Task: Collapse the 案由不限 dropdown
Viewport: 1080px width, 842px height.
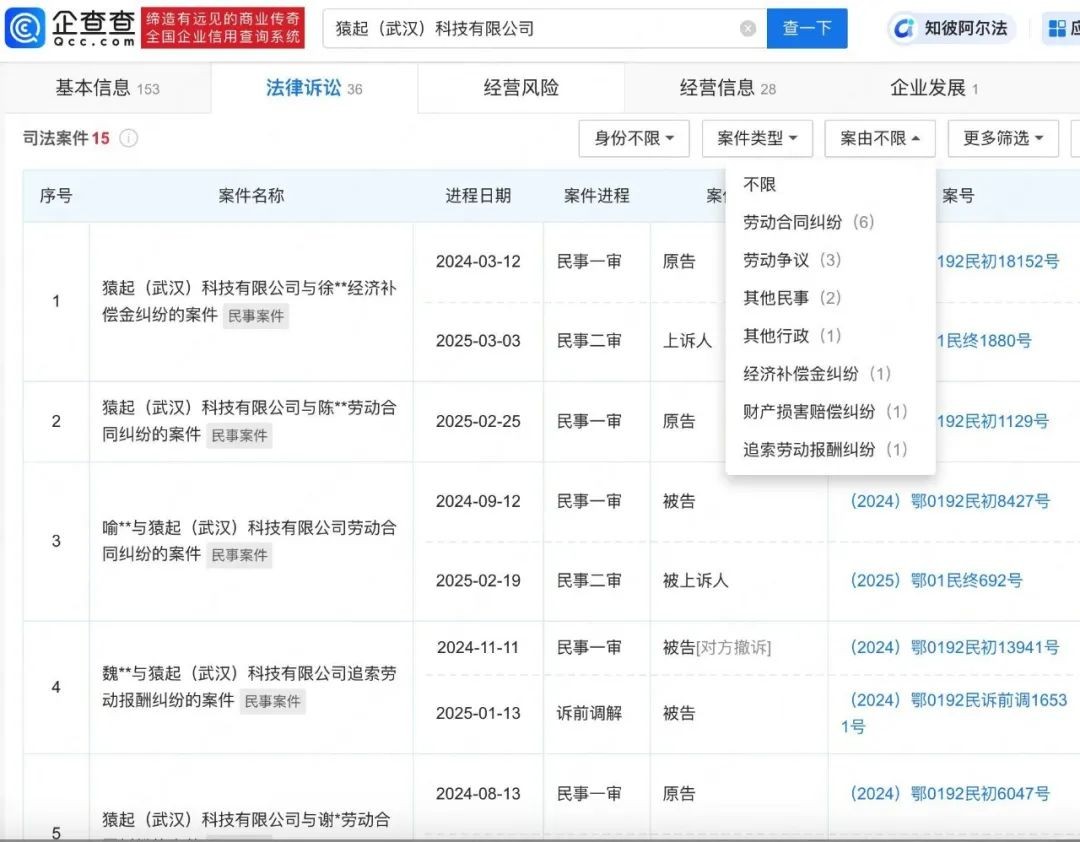Action: [880, 139]
